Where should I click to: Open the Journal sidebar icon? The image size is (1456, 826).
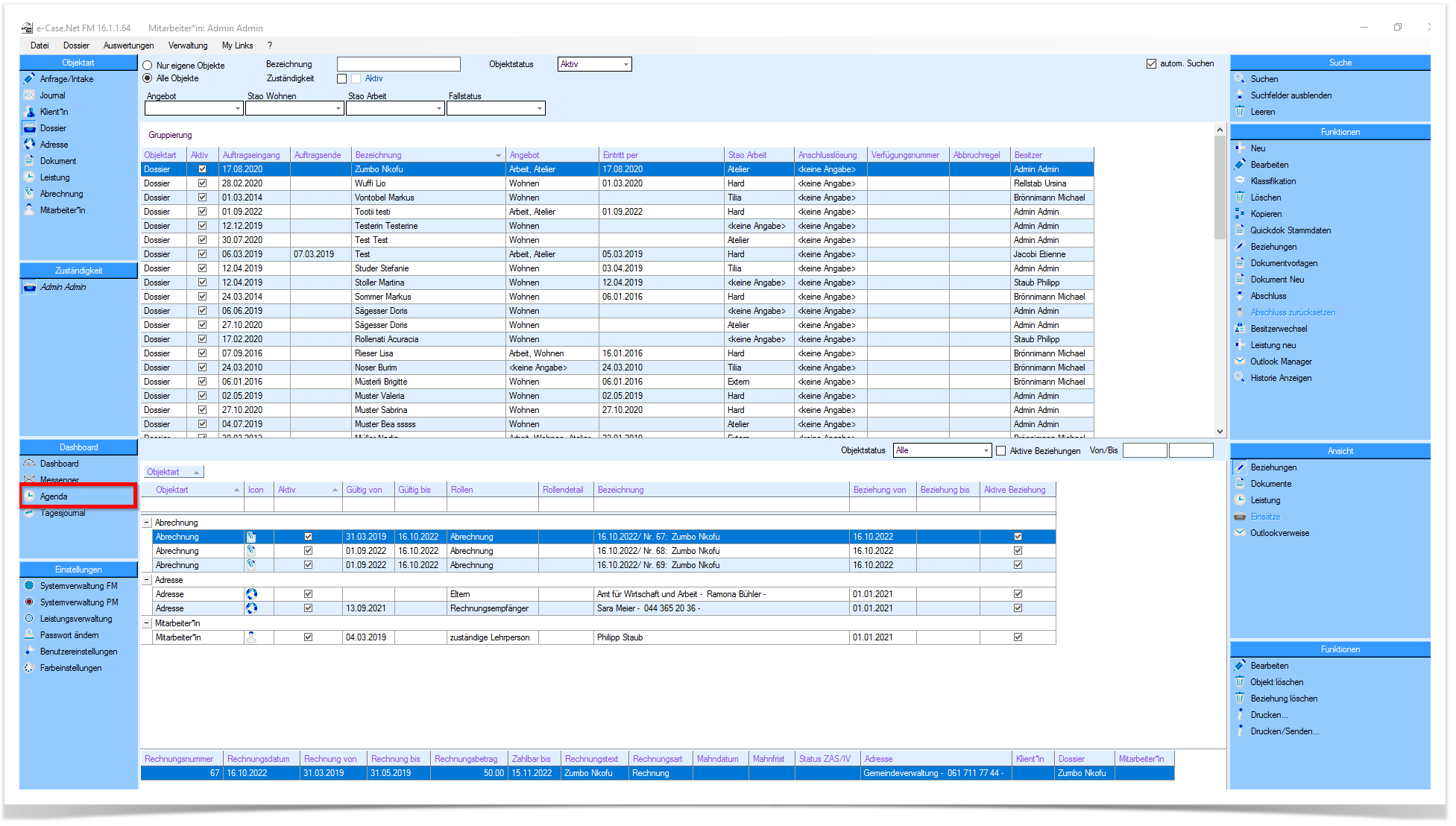[29, 95]
